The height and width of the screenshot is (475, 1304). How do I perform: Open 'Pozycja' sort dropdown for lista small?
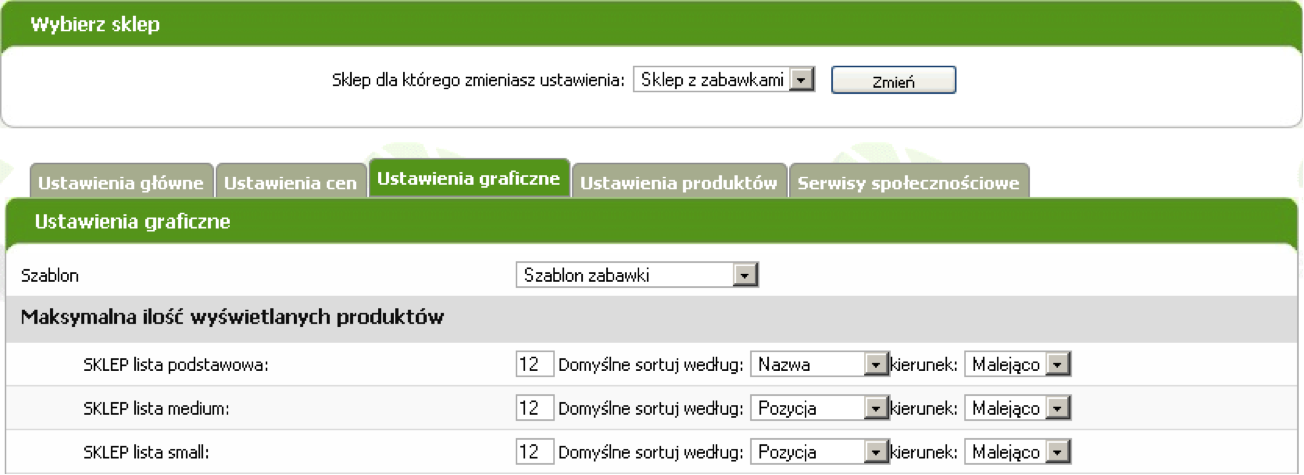pyautogui.click(x=819, y=453)
